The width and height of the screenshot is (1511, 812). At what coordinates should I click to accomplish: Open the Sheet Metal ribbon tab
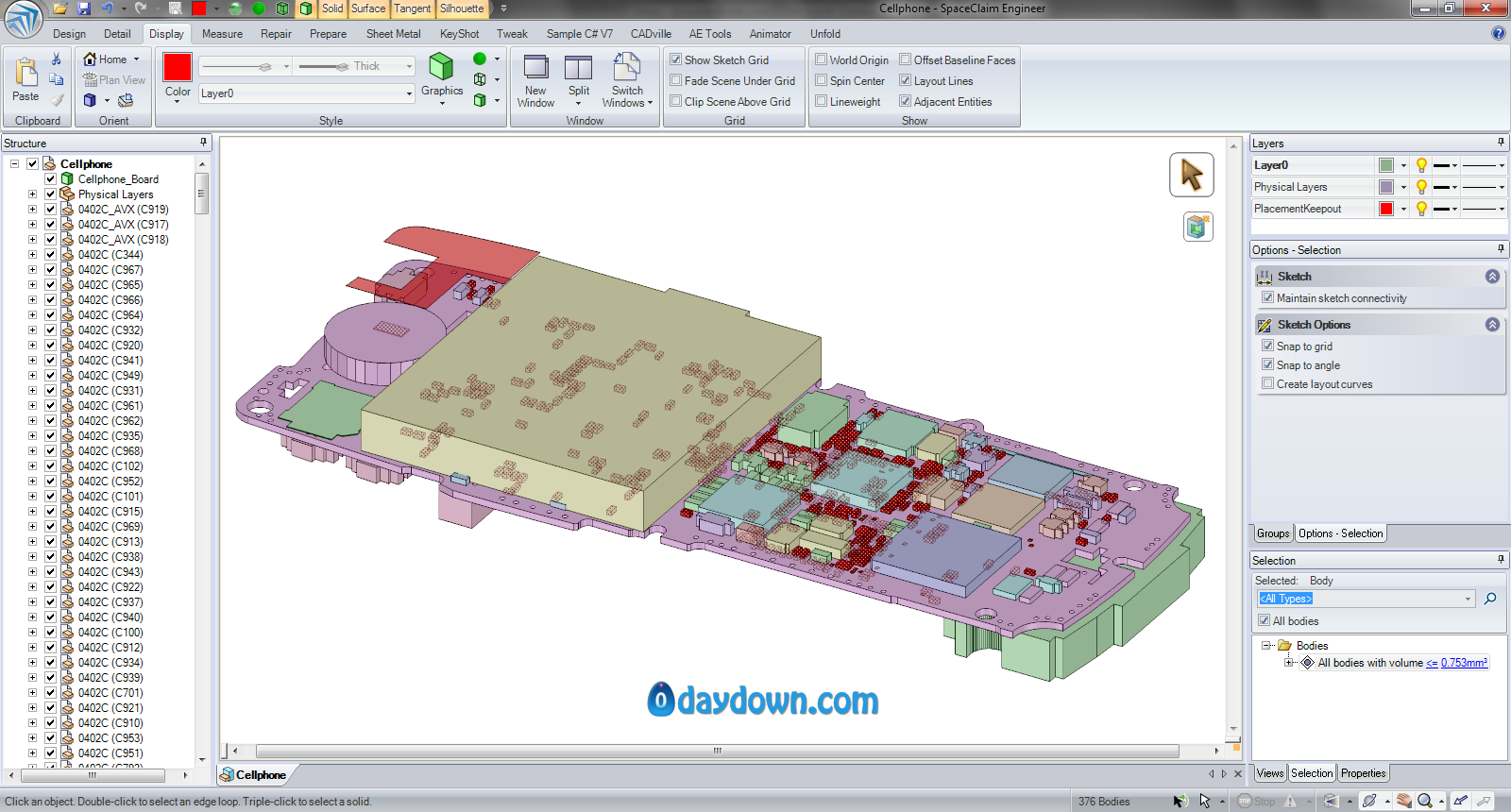[x=394, y=34]
